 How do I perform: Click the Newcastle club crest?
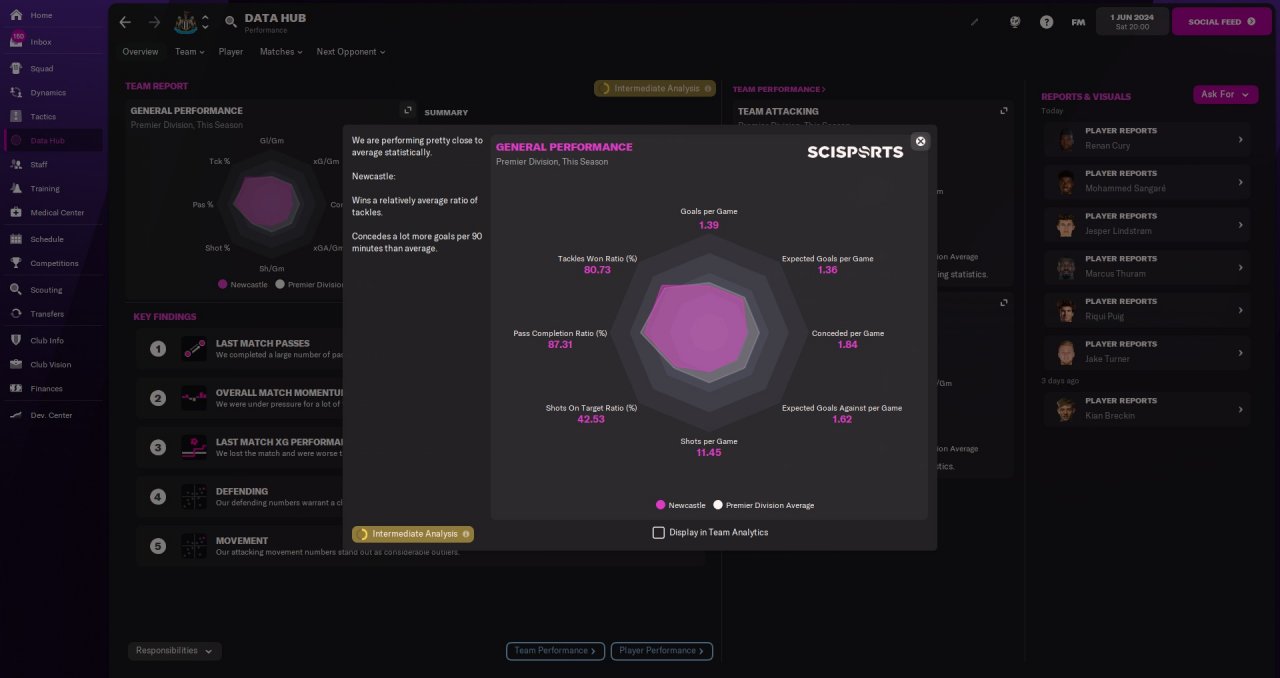pos(185,21)
